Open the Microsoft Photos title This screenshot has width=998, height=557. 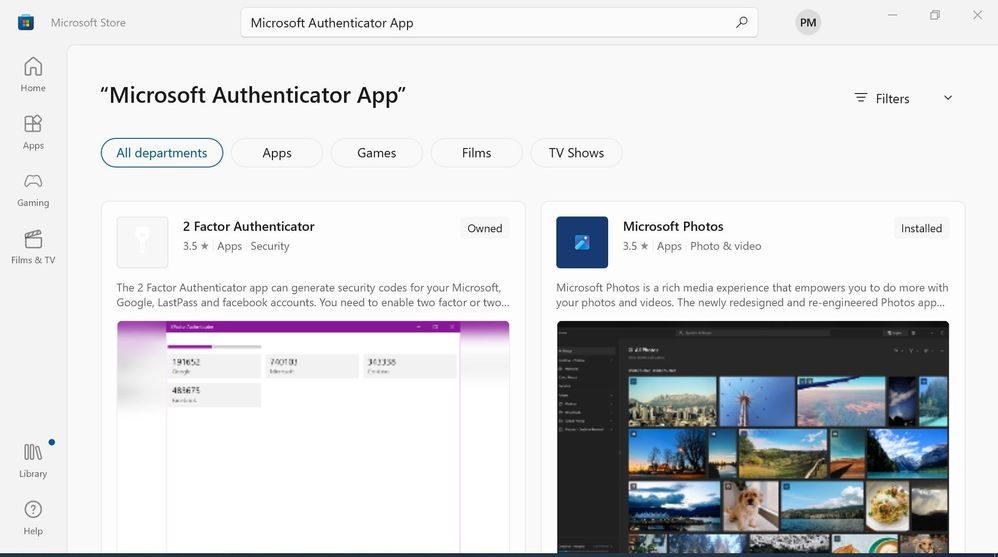tap(673, 226)
